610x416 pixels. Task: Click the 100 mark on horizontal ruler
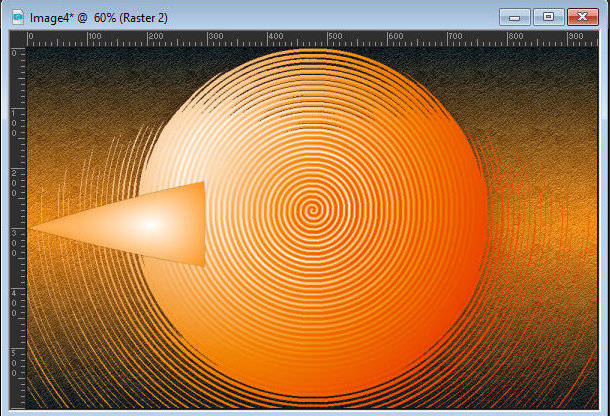coord(93,38)
